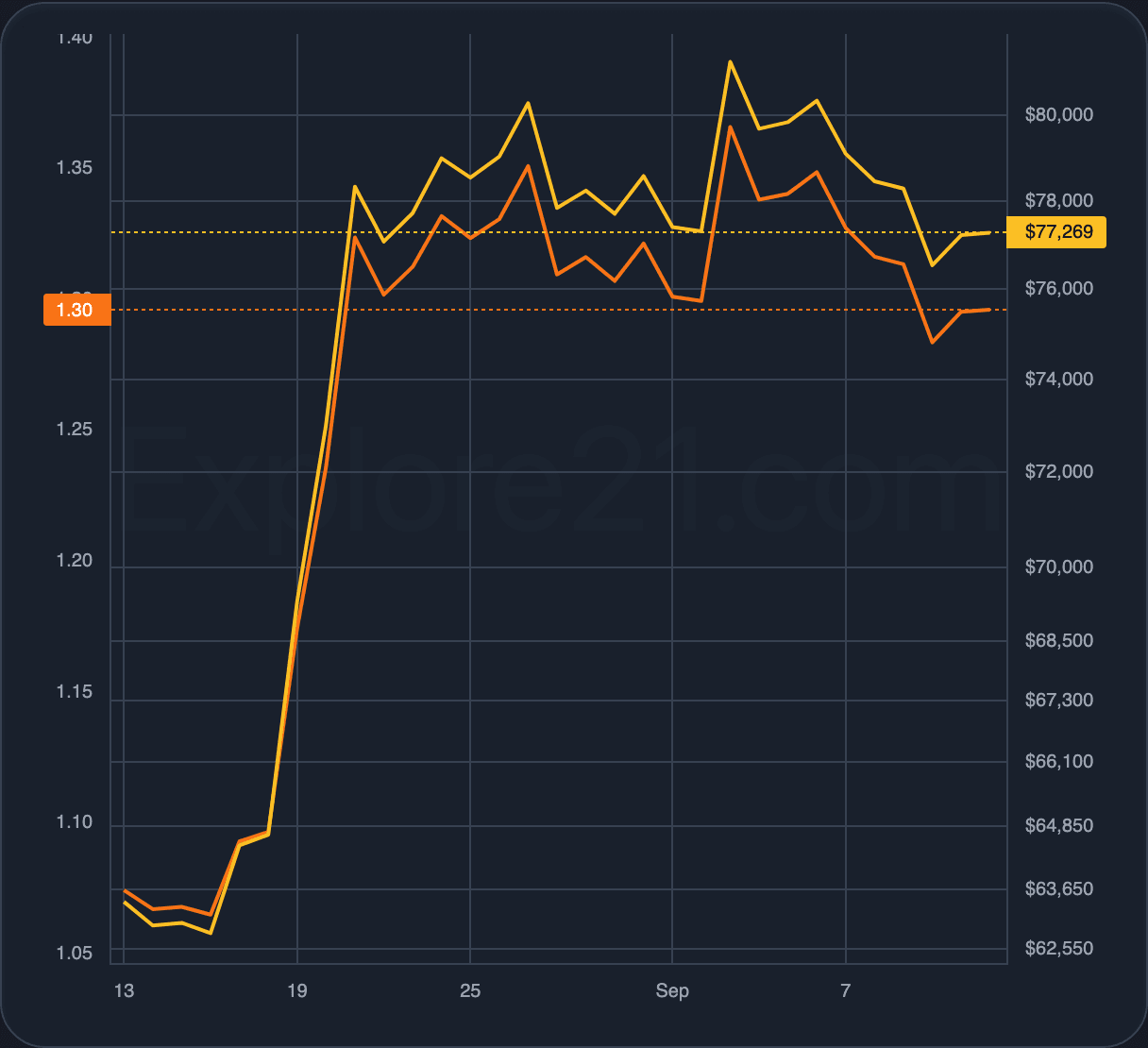Screen dimensions: 1148x1048
Task: Select the $62,550 axis label
Action: point(1059,949)
